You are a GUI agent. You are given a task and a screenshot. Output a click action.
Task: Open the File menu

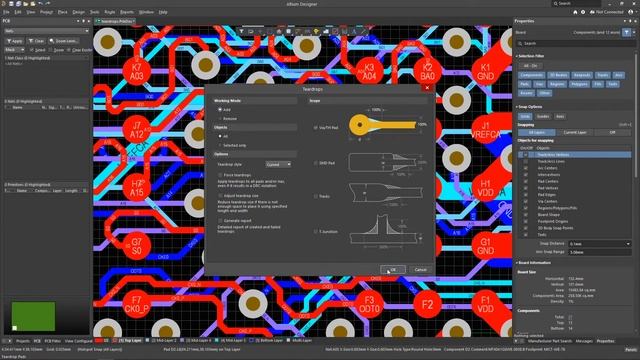tap(6, 12)
